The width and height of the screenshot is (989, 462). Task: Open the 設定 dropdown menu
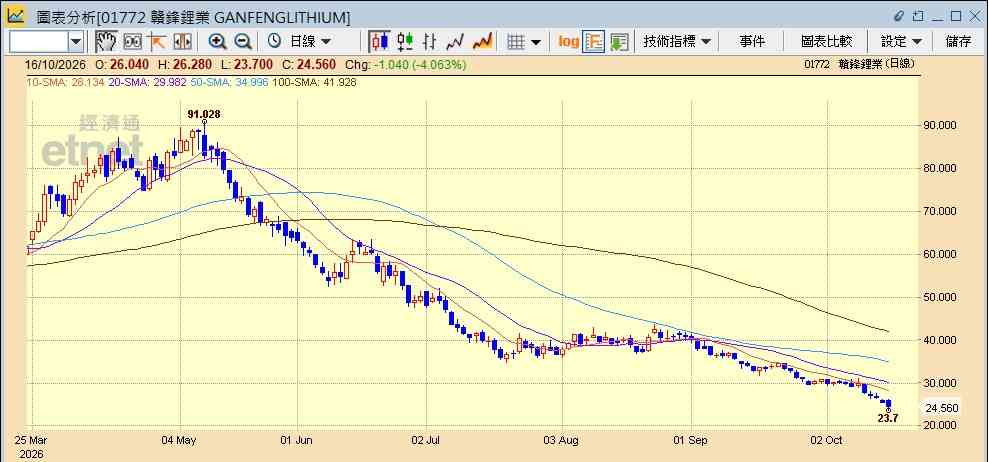click(901, 42)
